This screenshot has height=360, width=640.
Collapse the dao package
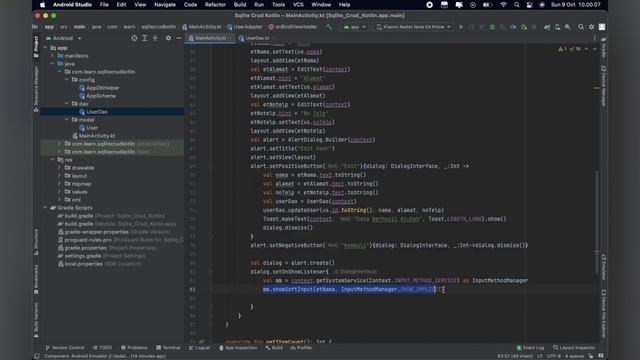[67, 104]
